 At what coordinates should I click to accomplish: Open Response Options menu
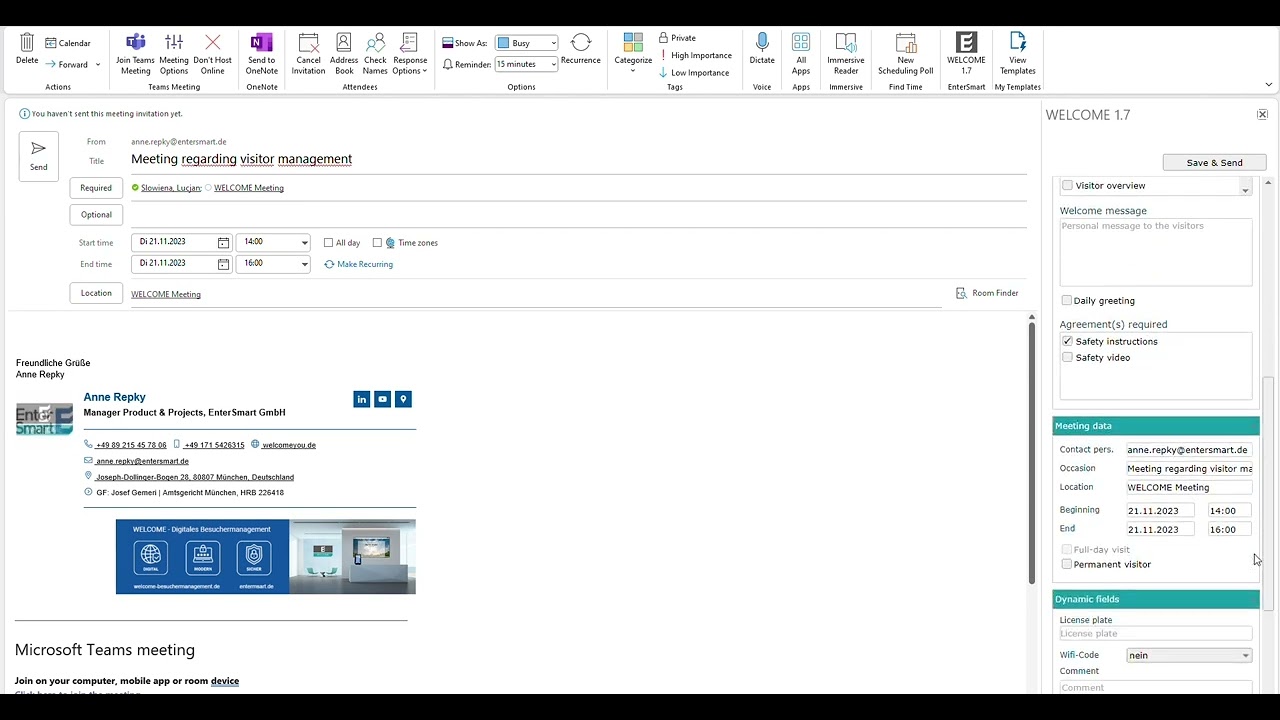(x=410, y=53)
